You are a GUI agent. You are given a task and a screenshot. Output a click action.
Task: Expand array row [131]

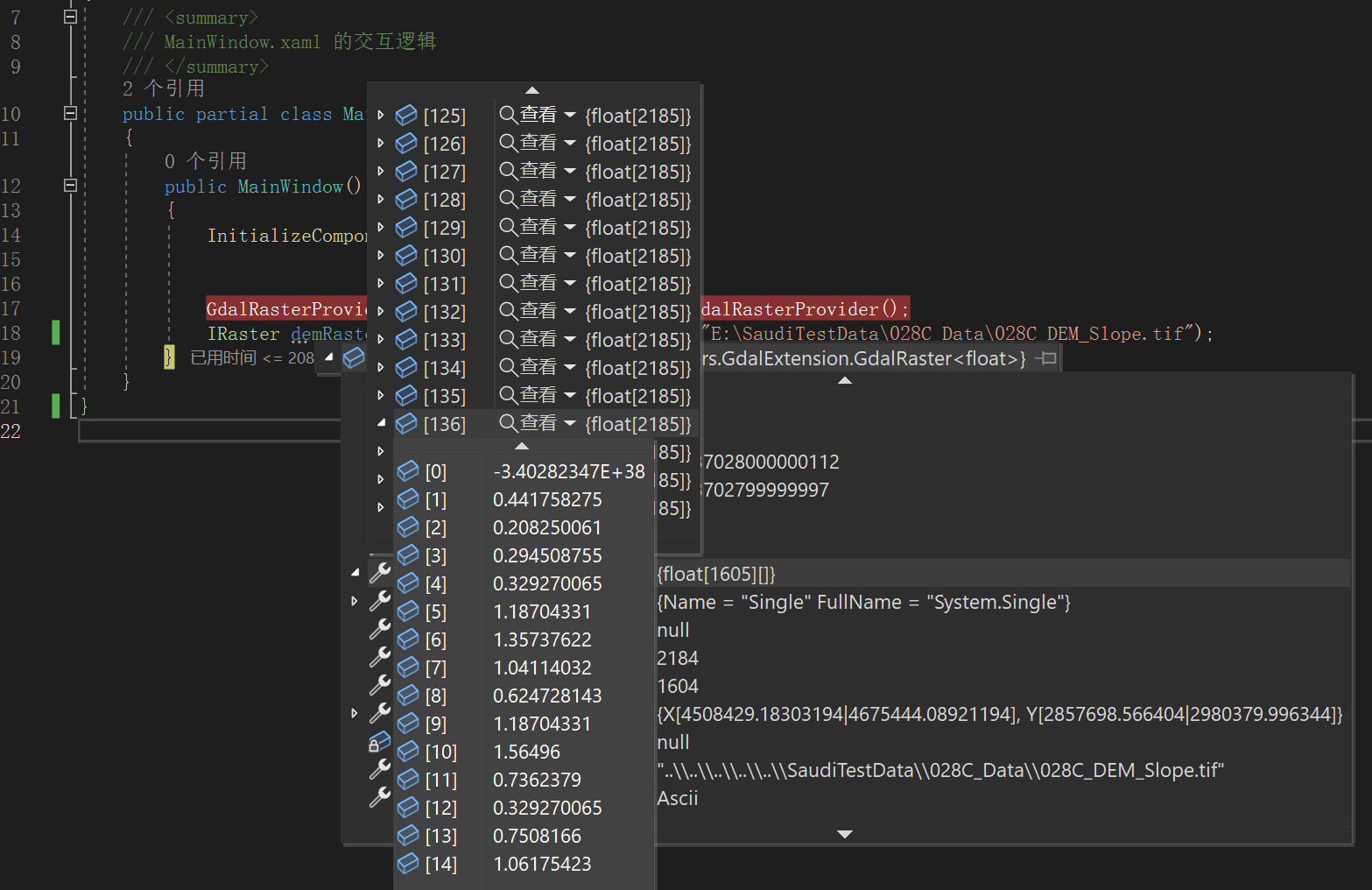(381, 283)
